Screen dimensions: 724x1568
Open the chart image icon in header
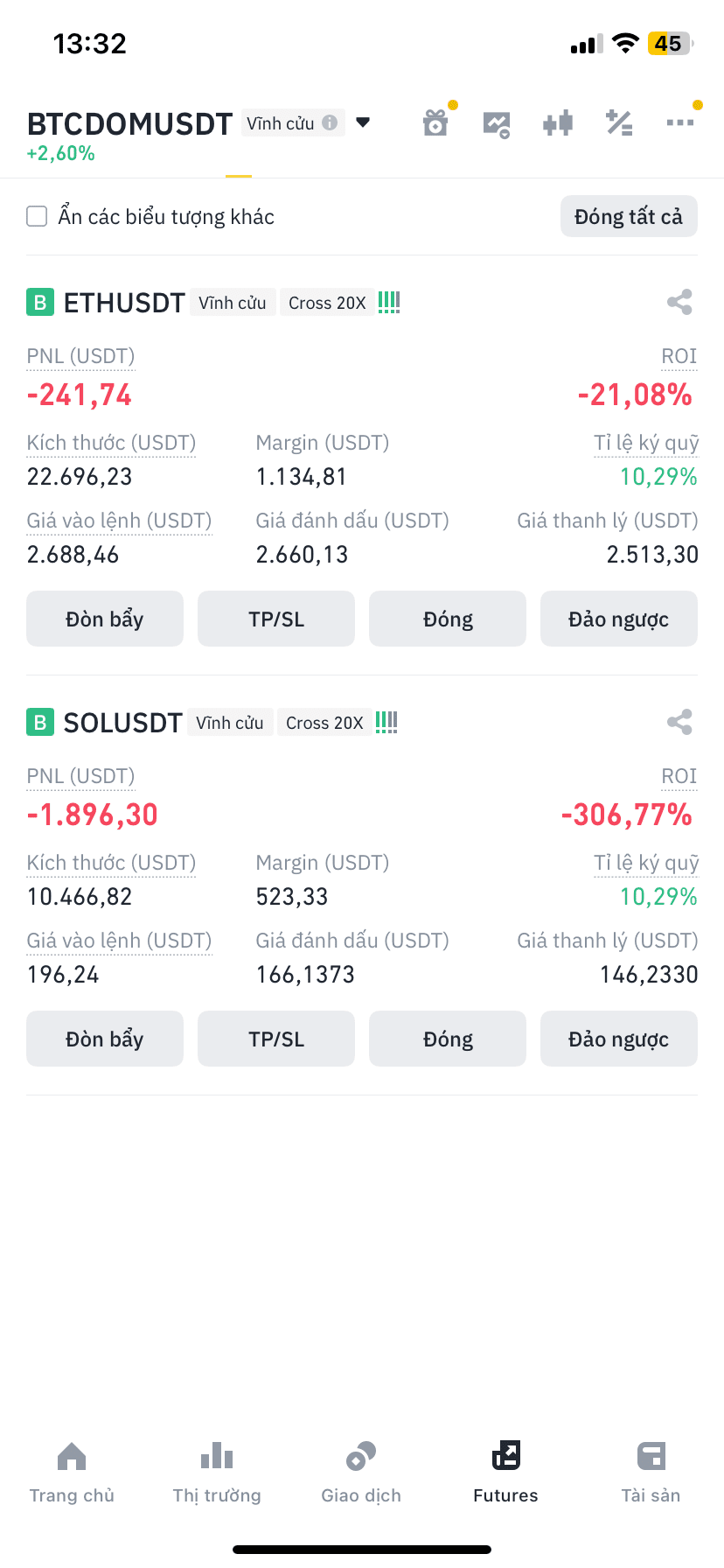click(497, 124)
